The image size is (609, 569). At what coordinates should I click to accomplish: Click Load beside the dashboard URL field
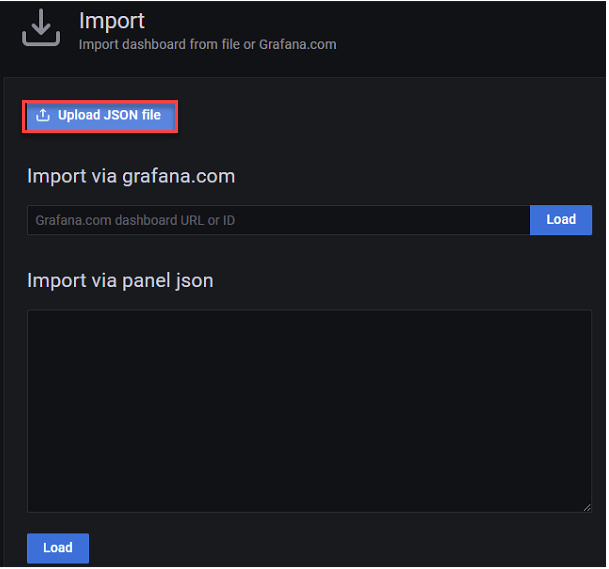[x=561, y=220]
